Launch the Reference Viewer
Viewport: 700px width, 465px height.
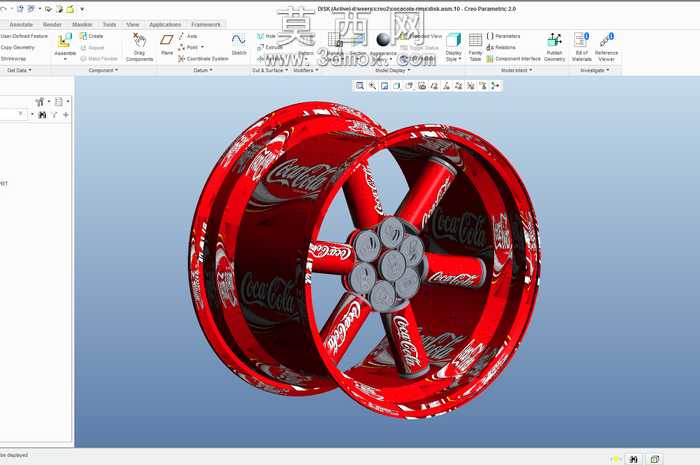tap(606, 46)
